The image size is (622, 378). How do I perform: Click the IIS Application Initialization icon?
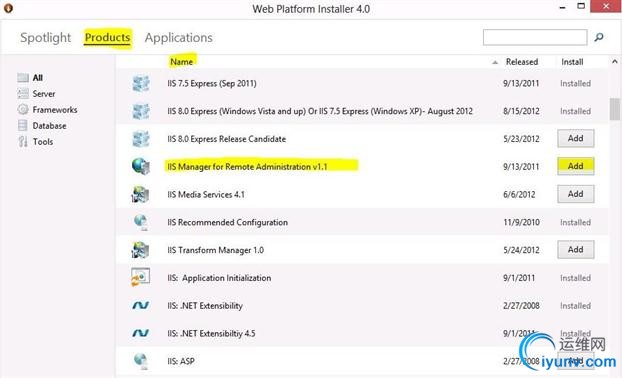140,277
